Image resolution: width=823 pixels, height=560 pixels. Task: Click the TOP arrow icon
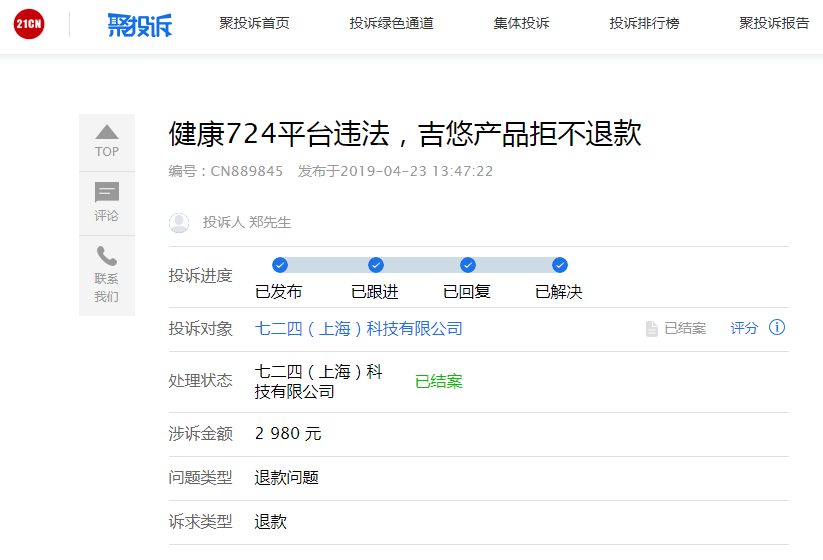tap(107, 132)
